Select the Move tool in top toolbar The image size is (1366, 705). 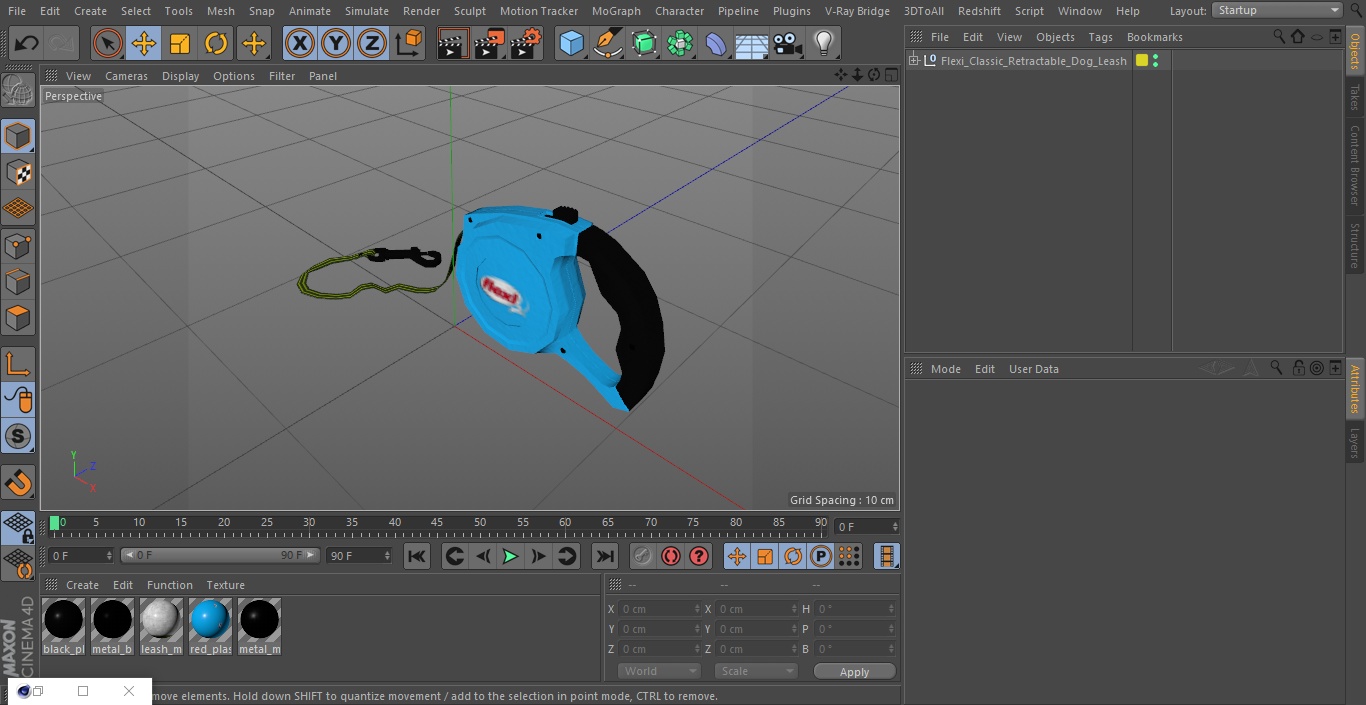pos(144,43)
